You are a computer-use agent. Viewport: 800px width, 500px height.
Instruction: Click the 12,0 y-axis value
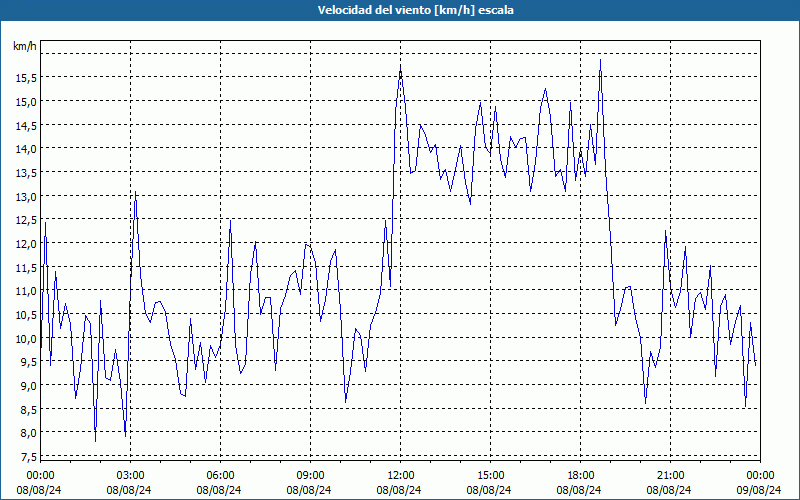(26, 243)
